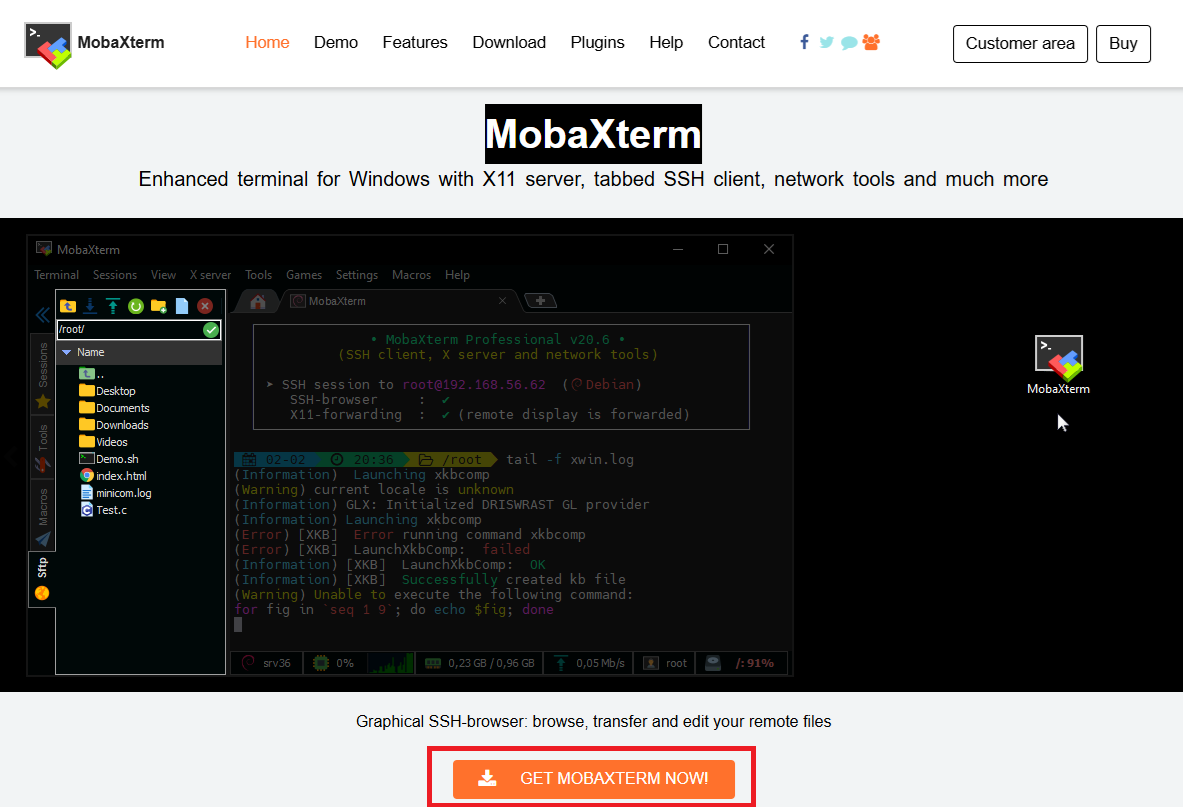Viewport: 1183px width, 807px height.
Task: Click the red delete icon in SFTP toolbar
Action: [x=204, y=306]
